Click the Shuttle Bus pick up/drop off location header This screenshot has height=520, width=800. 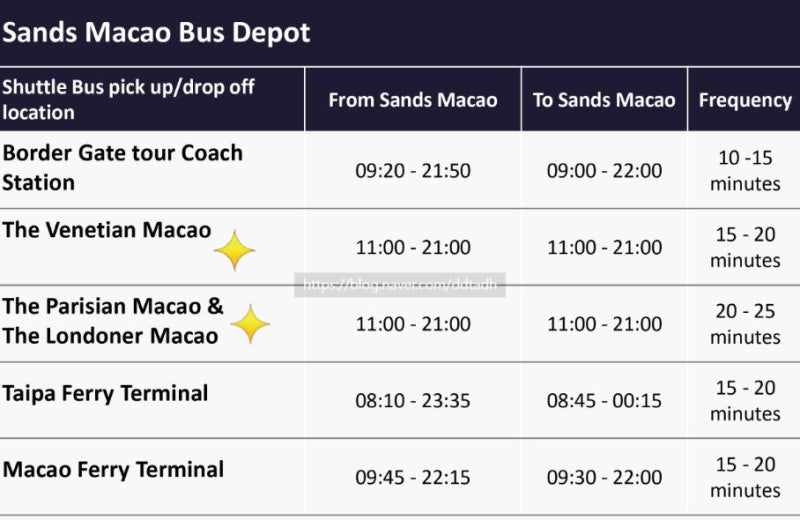click(x=128, y=100)
